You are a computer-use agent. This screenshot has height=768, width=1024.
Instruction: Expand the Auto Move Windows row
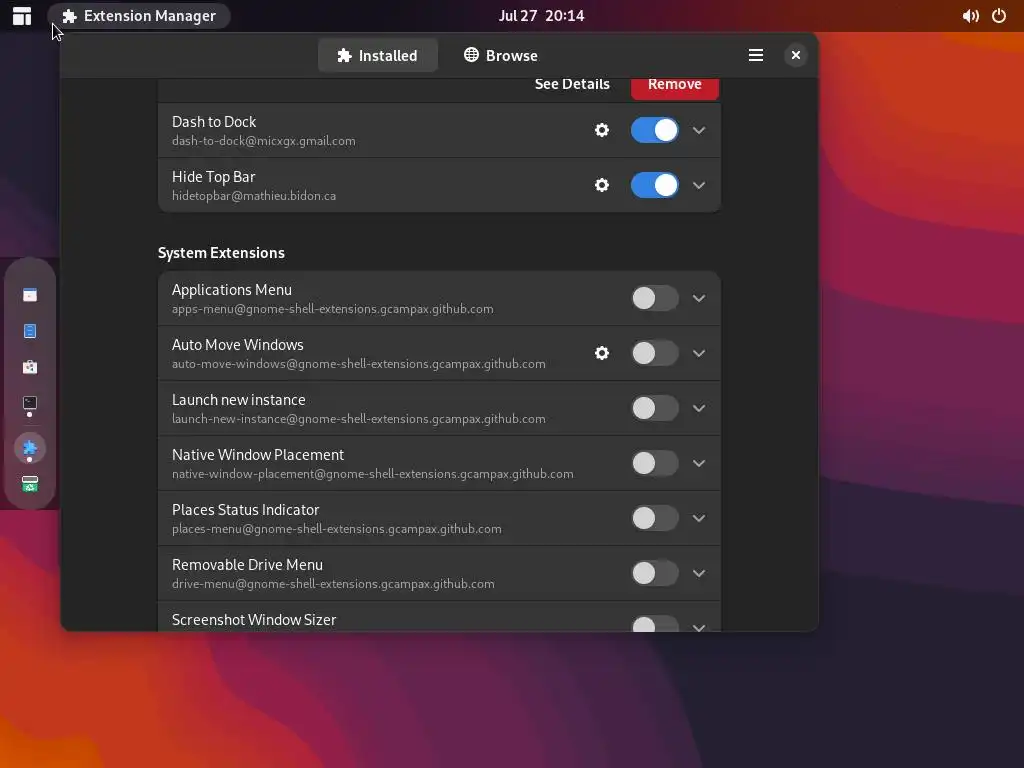(x=699, y=353)
